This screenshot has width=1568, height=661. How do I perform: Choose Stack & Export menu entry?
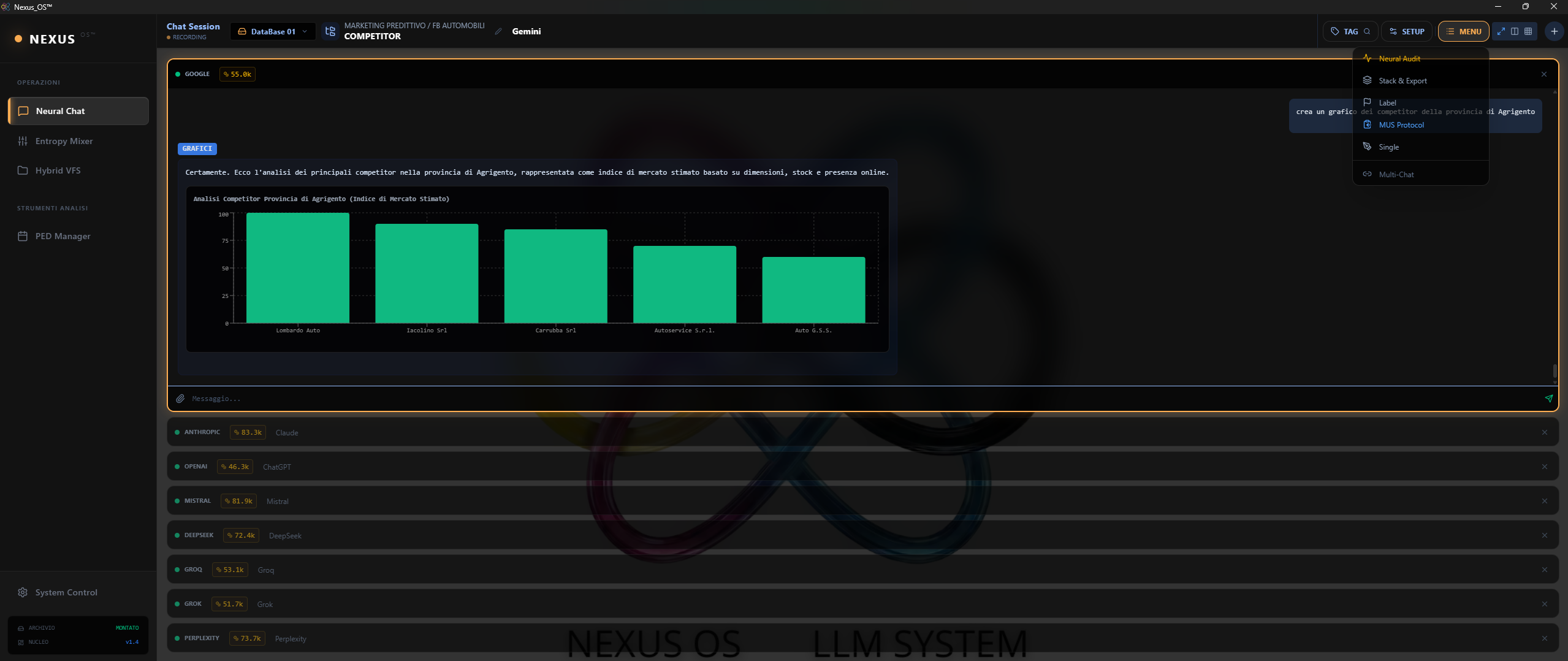click(x=1420, y=81)
